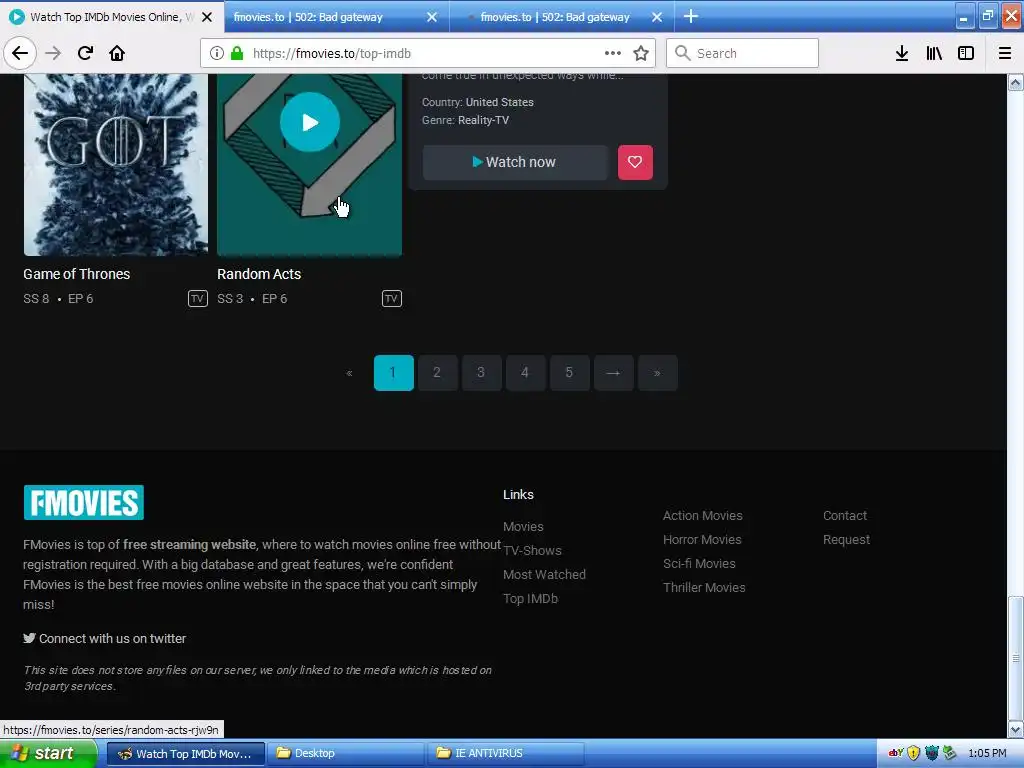Viewport: 1024px width, 768px height.
Task: Click the eBay tray icon in system tray
Action: pos(896,753)
